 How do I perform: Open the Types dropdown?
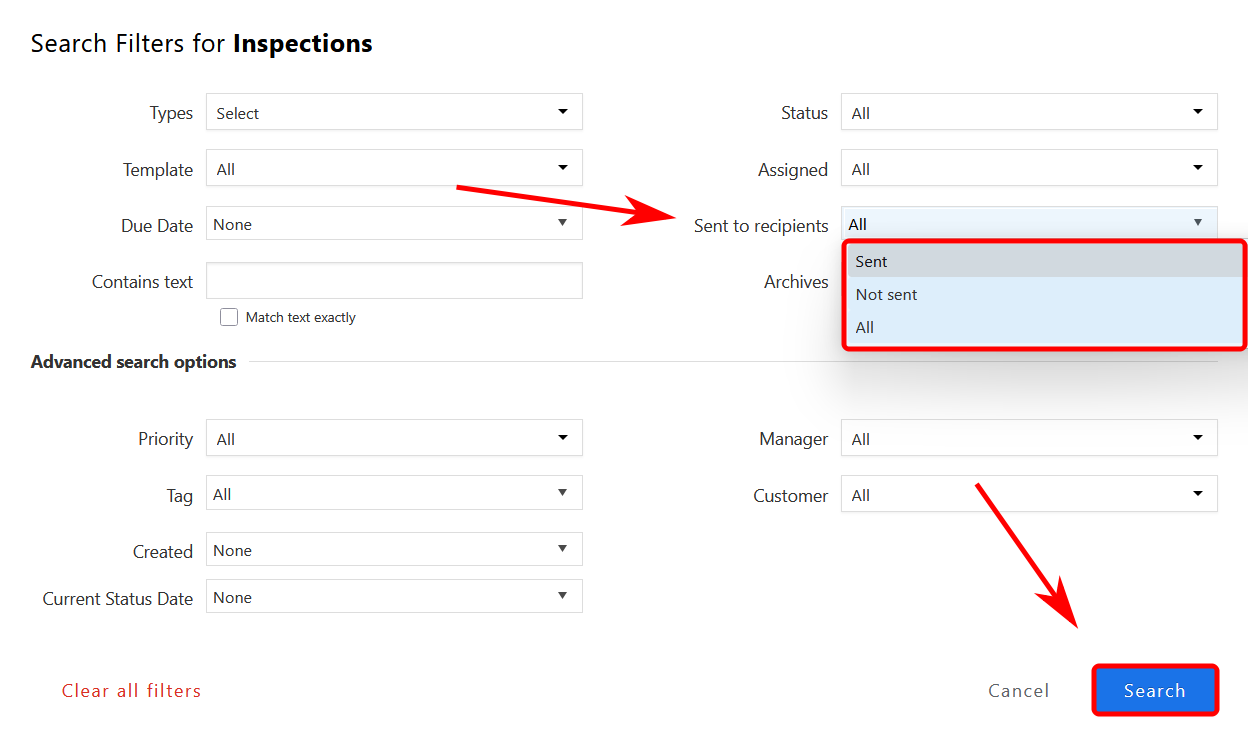point(394,113)
